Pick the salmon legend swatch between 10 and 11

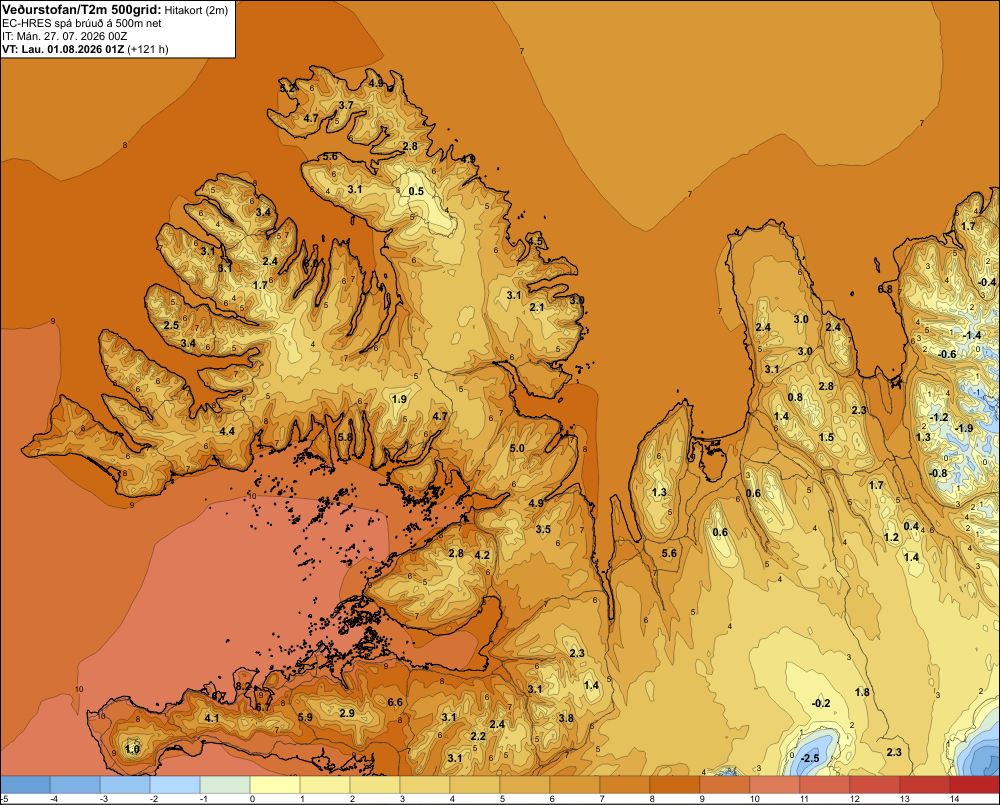(775, 785)
